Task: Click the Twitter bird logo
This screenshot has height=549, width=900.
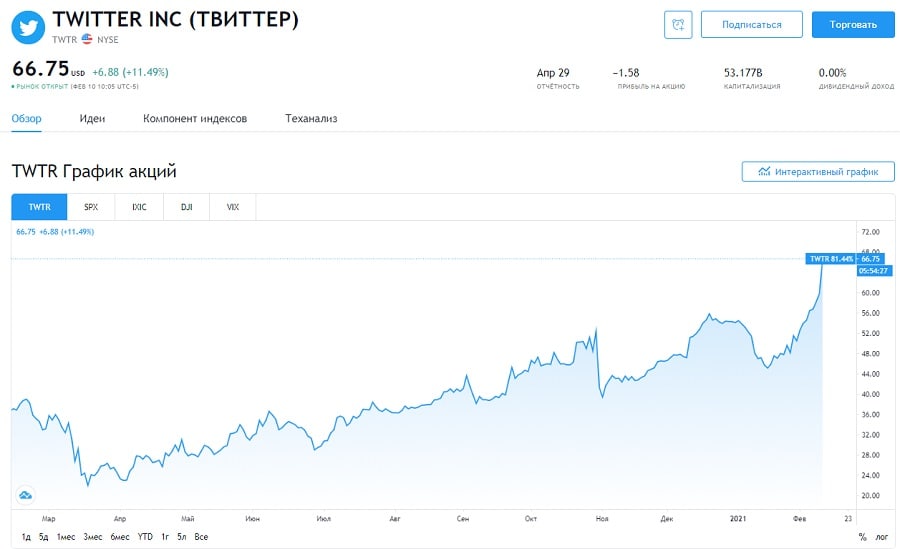Action: click(x=28, y=27)
